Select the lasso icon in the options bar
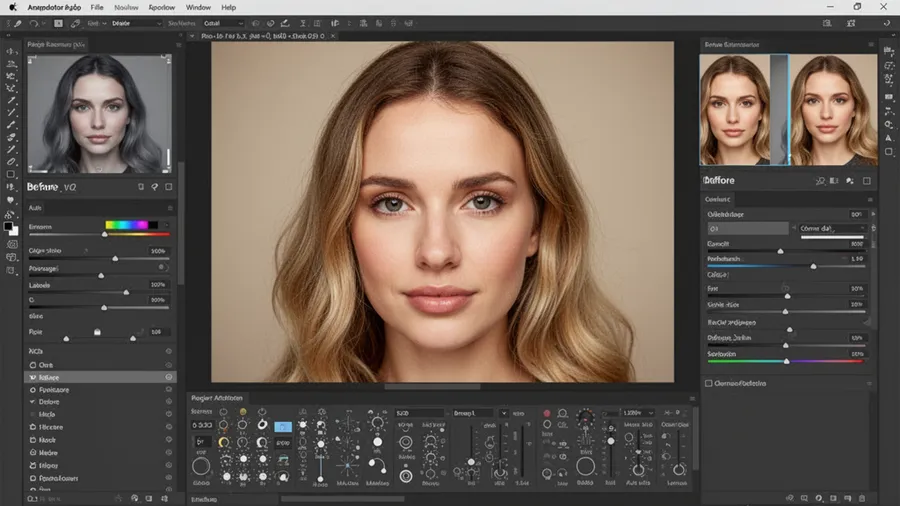This screenshot has height=506, width=900. tap(34, 24)
